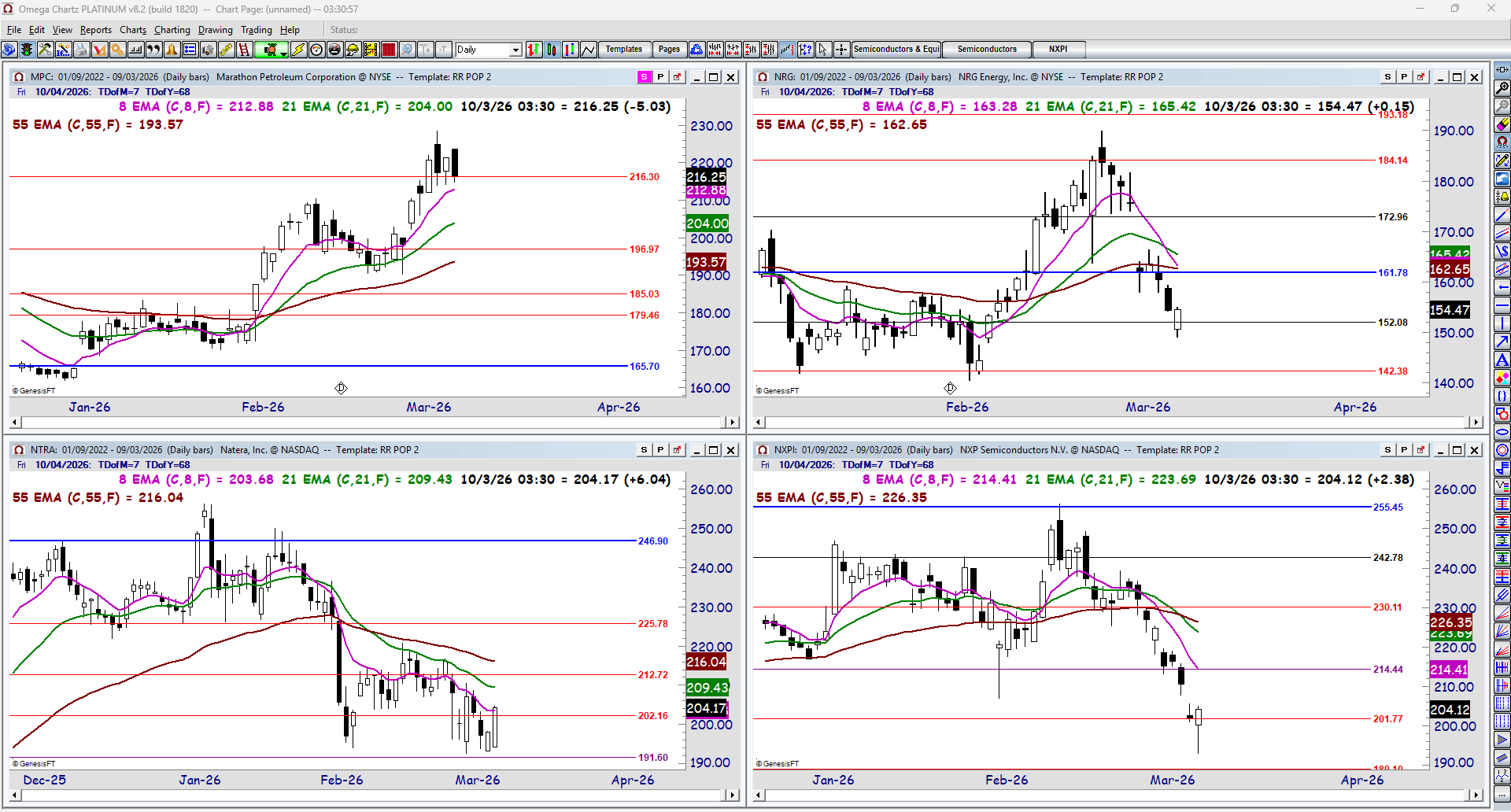Image resolution: width=1511 pixels, height=812 pixels.
Task: Select the magnet snap tool
Action: click(x=1502, y=142)
